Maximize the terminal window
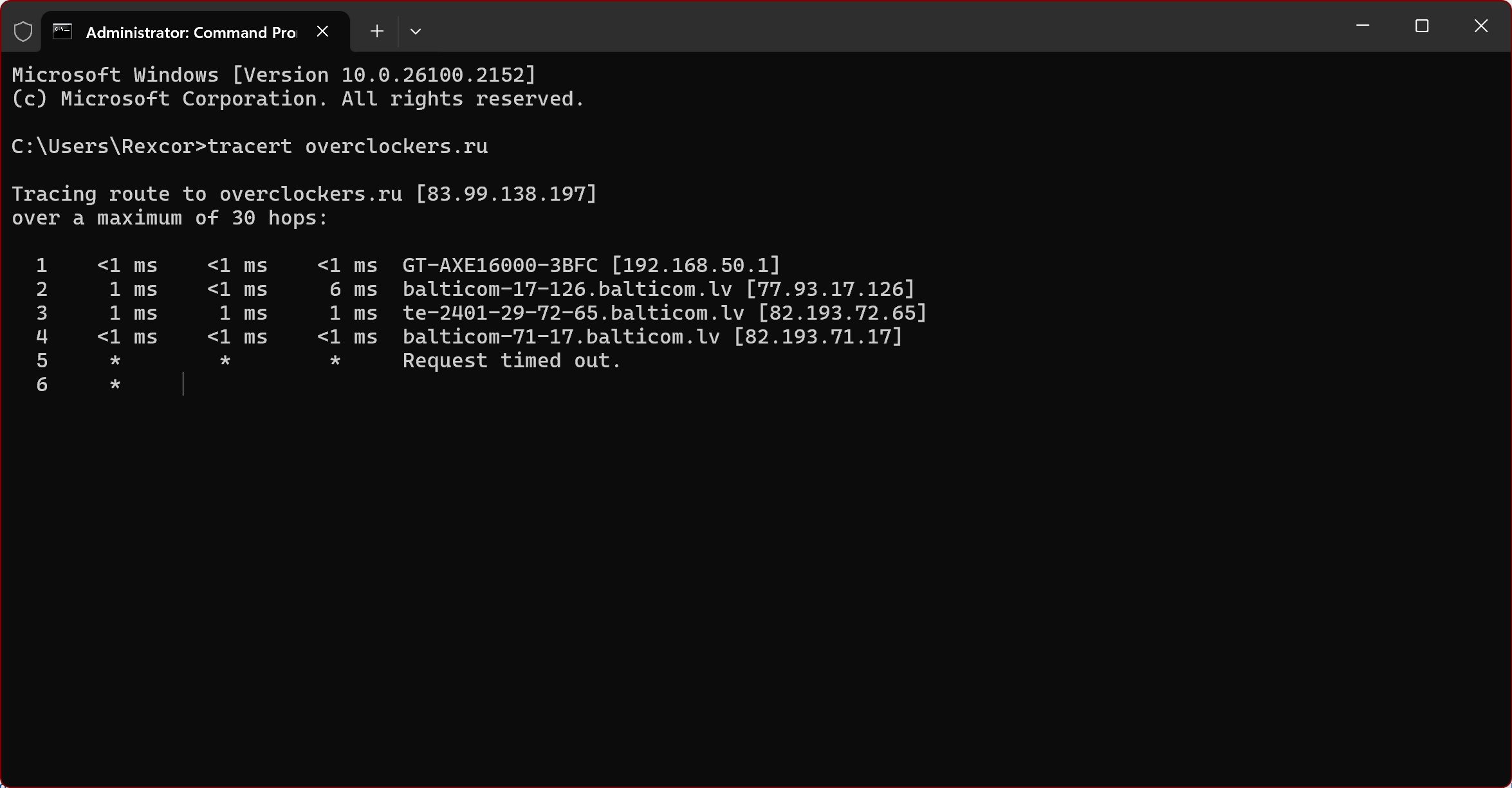Screen dimensions: 1512x788 (x=1422, y=26)
